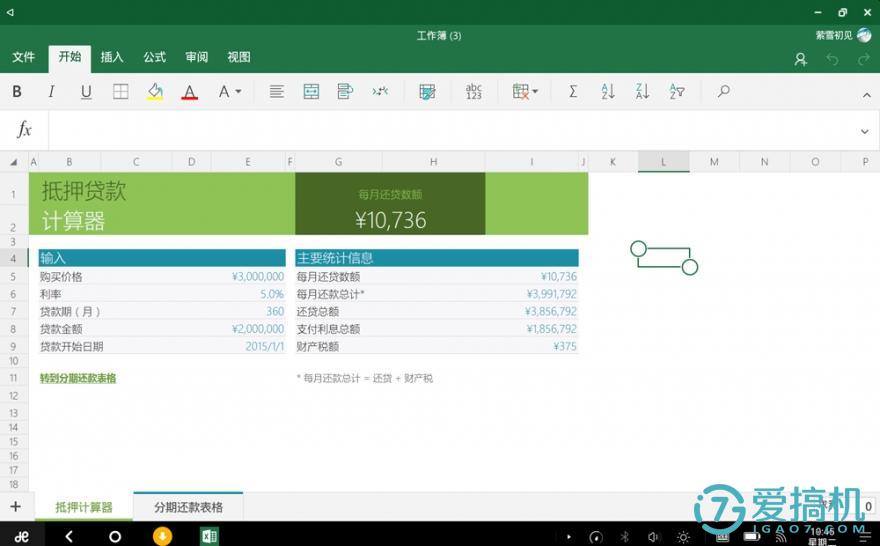Click the share people icon

click(x=801, y=59)
